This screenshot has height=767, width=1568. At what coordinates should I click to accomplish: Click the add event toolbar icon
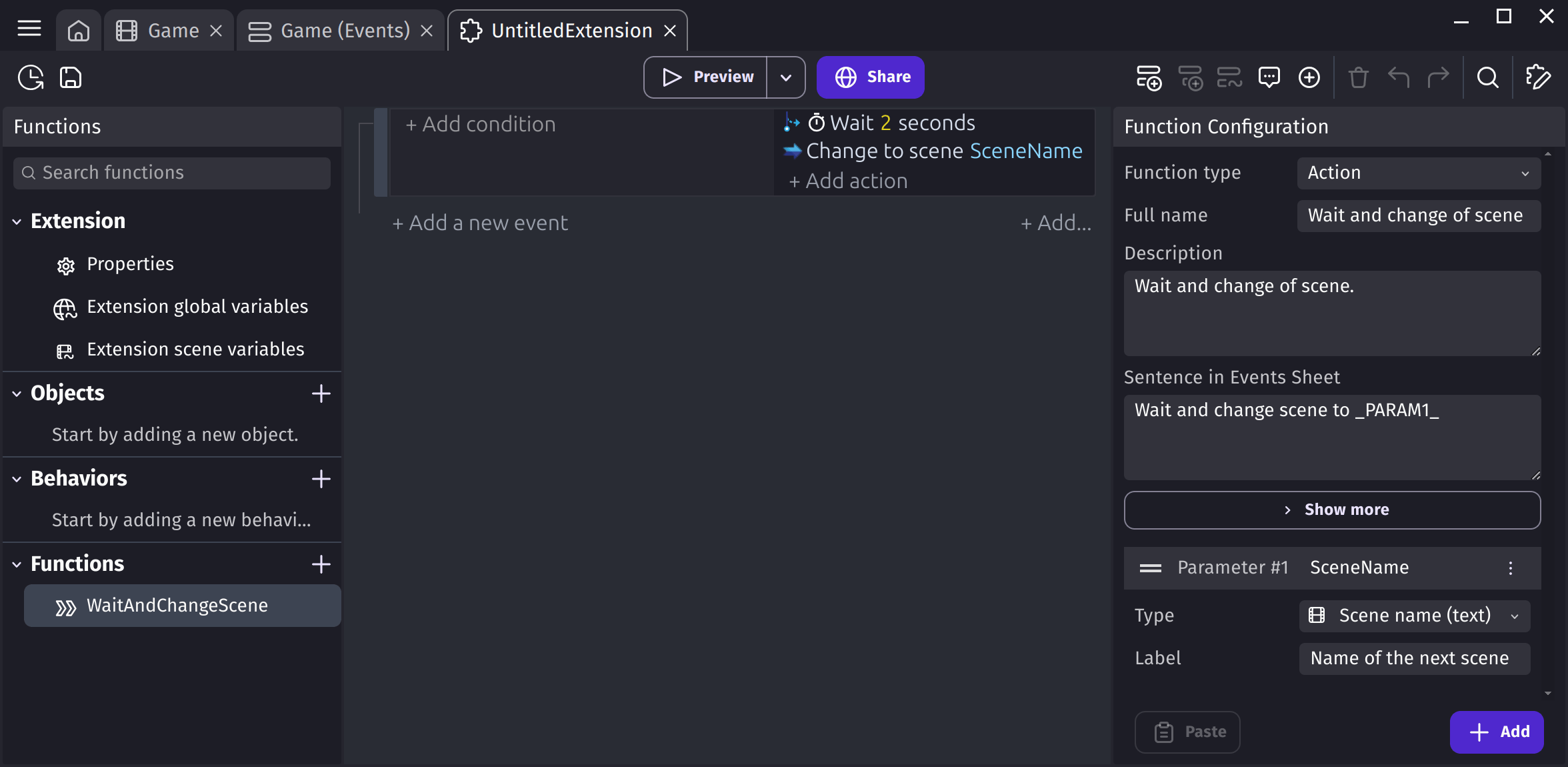1149,77
